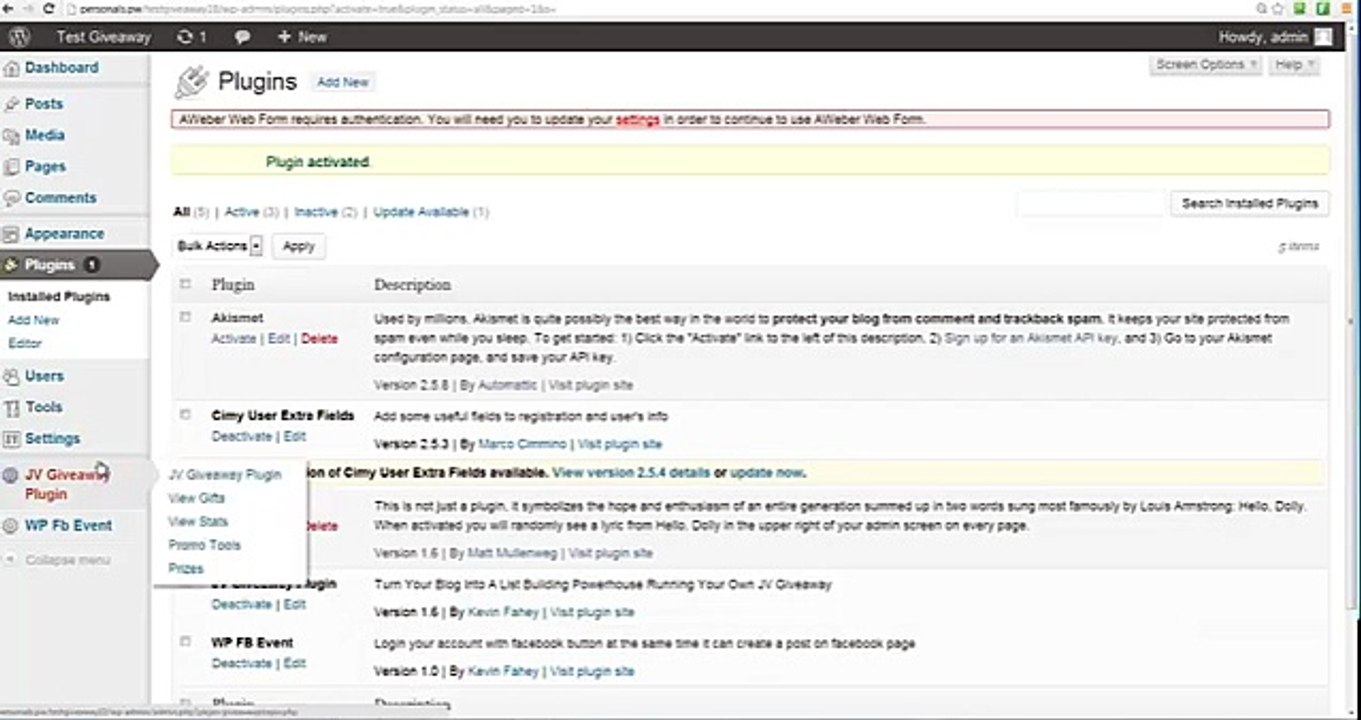Open the Test Giveaway site menu

click(x=104, y=37)
